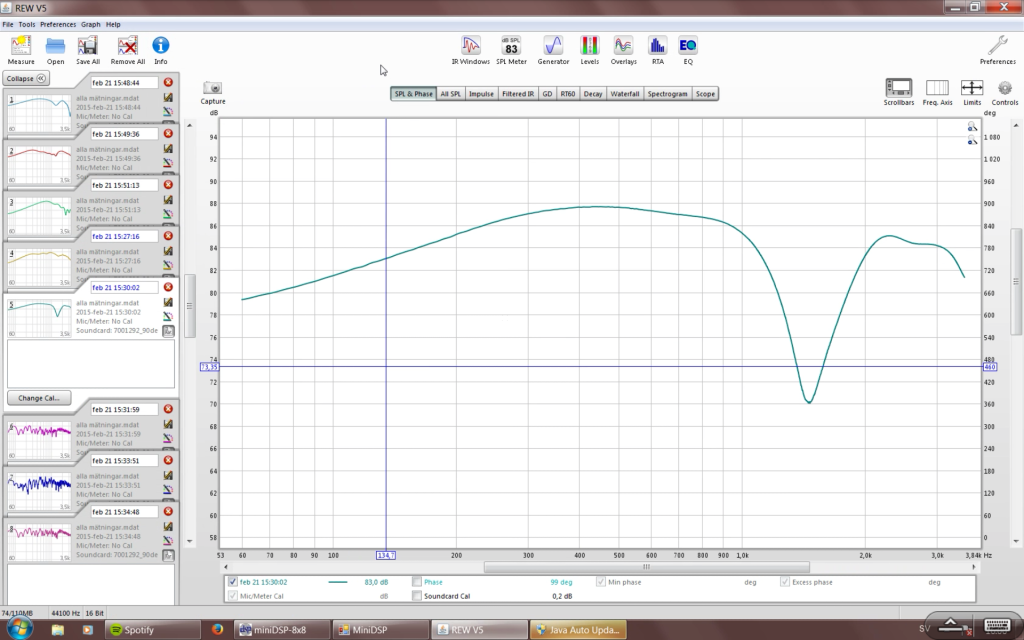Switch to GD graph tab

pyautogui.click(x=547, y=93)
